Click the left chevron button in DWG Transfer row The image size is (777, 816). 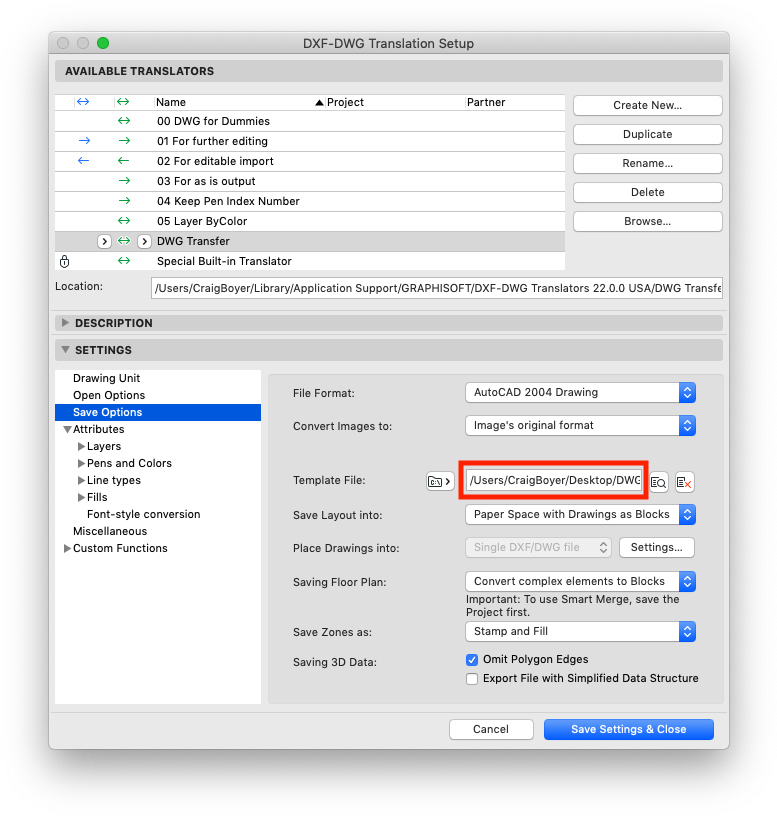(x=105, y=241)
